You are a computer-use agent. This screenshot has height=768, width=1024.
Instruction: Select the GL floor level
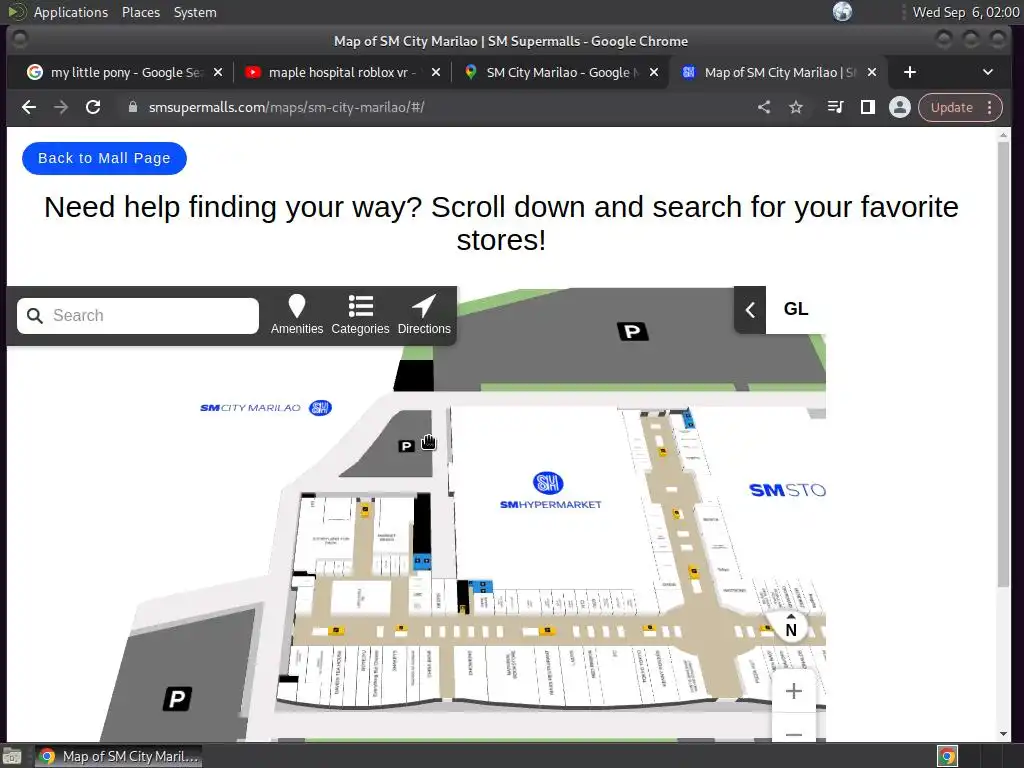click(x=795, y=309)
